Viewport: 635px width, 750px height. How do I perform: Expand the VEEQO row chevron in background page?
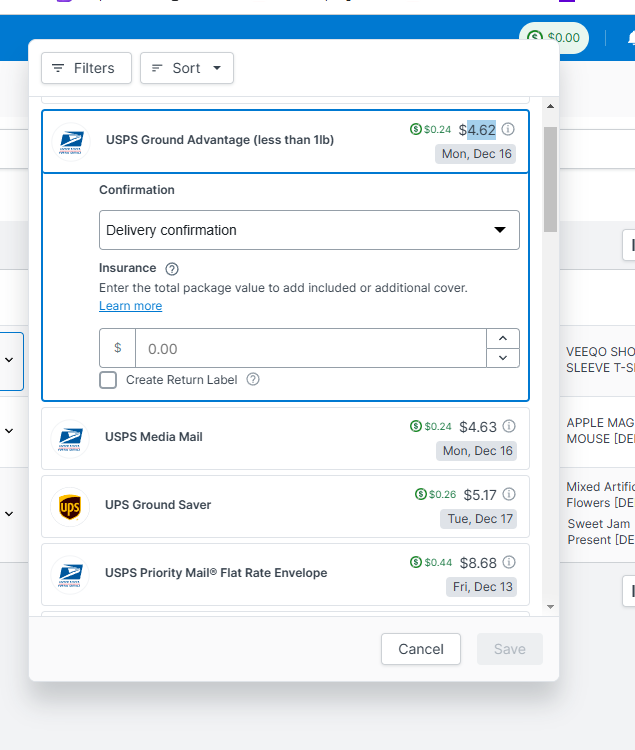9,360
